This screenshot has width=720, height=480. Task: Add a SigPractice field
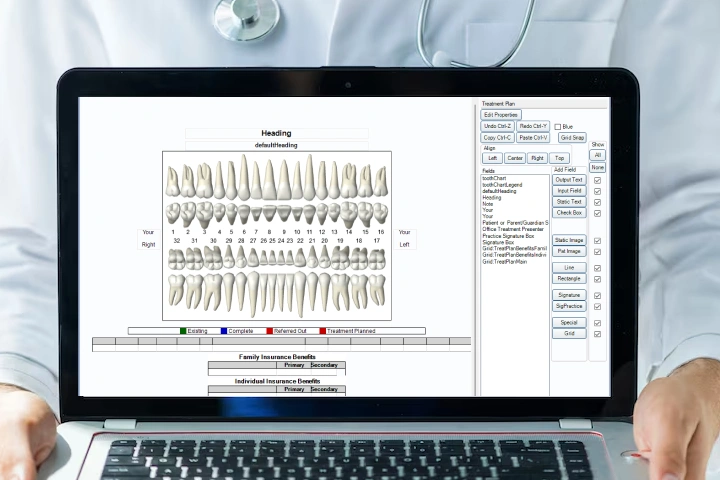(569, 306)
